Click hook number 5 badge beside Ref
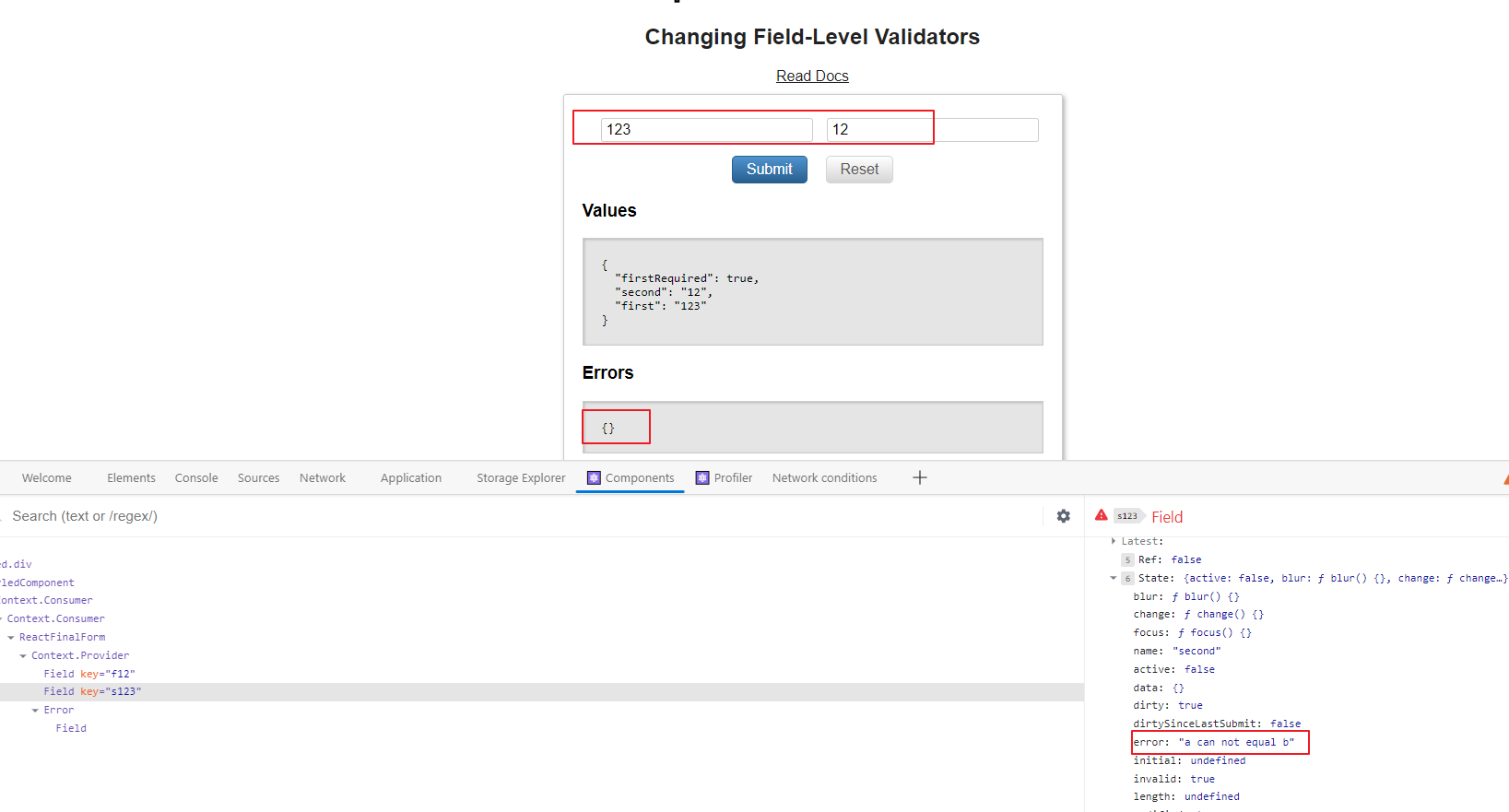This screenshot has height=812, width=1509. (x=1126, y=560)
